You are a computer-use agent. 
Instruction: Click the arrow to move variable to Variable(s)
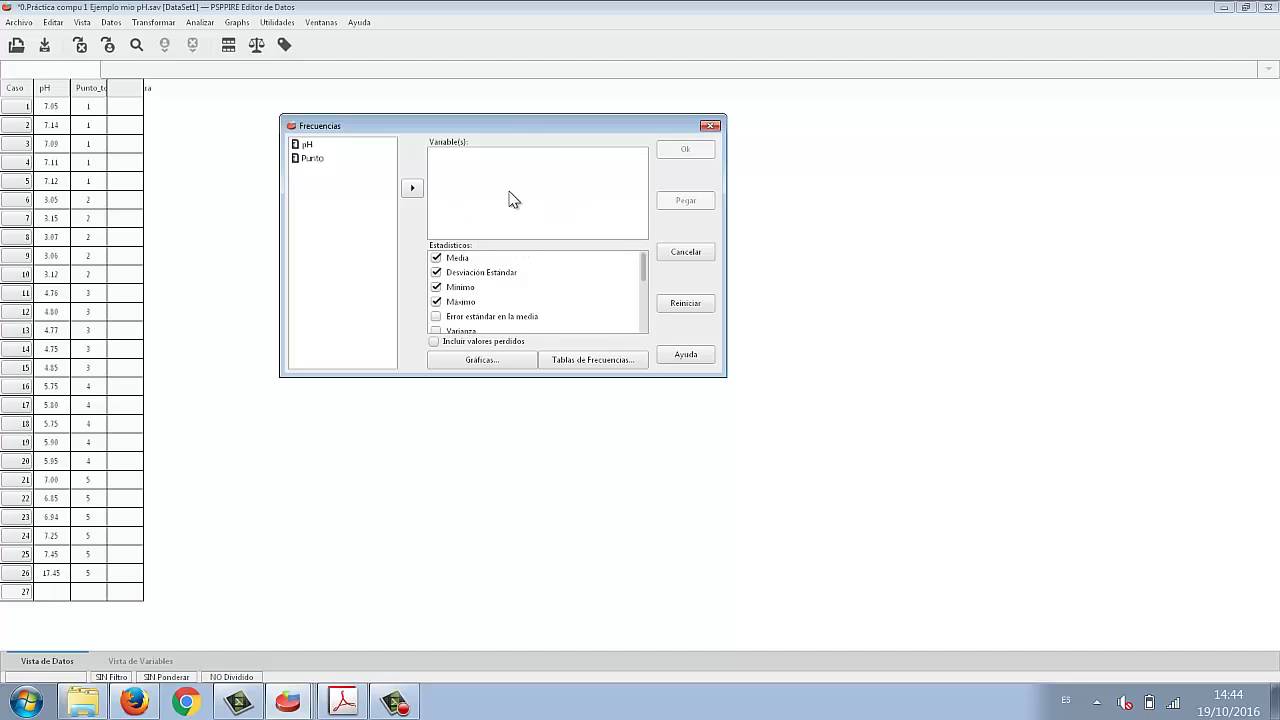coord(412,188)
